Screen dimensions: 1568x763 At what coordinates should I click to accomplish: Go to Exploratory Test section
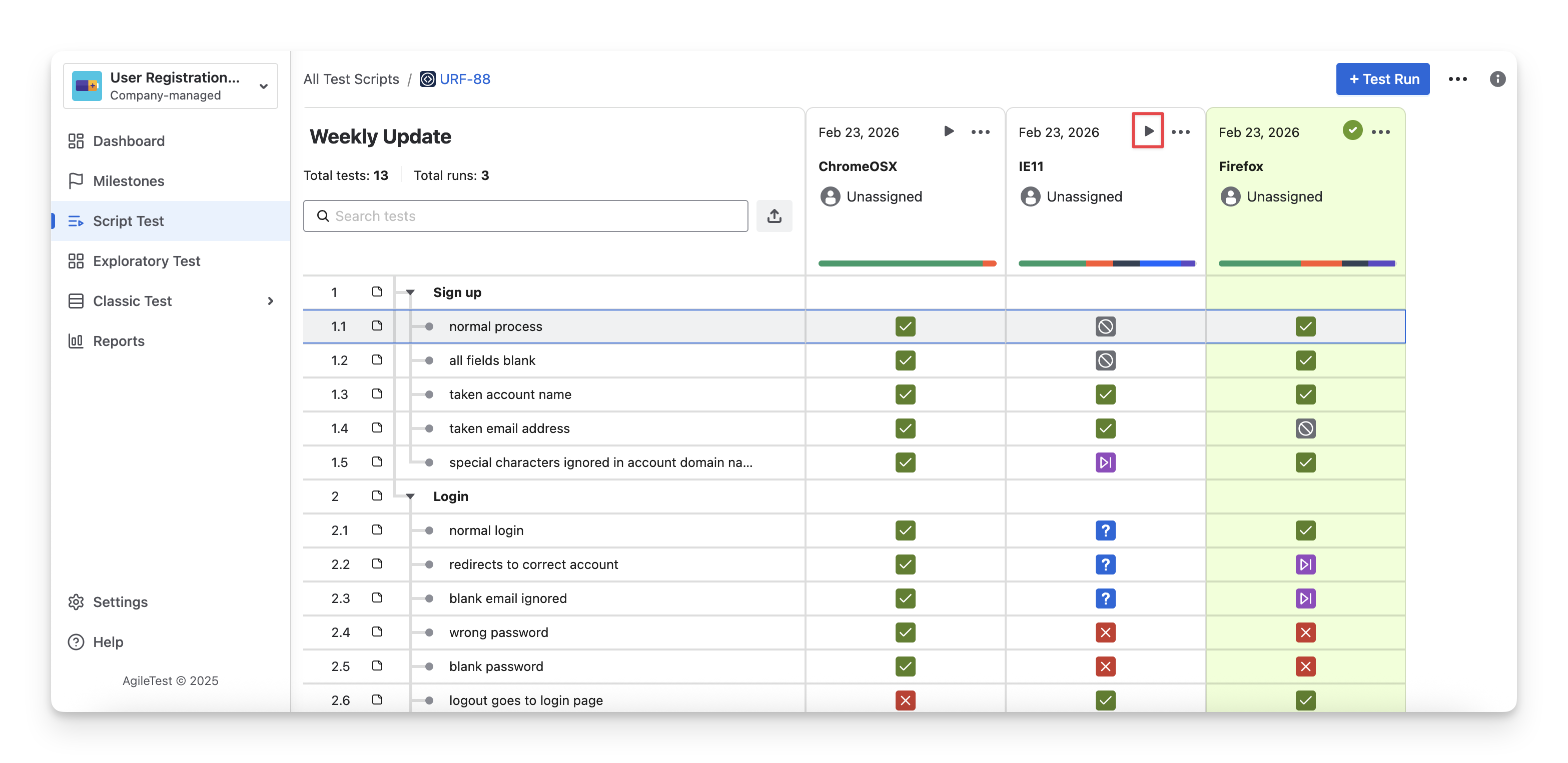click(146, 261)
